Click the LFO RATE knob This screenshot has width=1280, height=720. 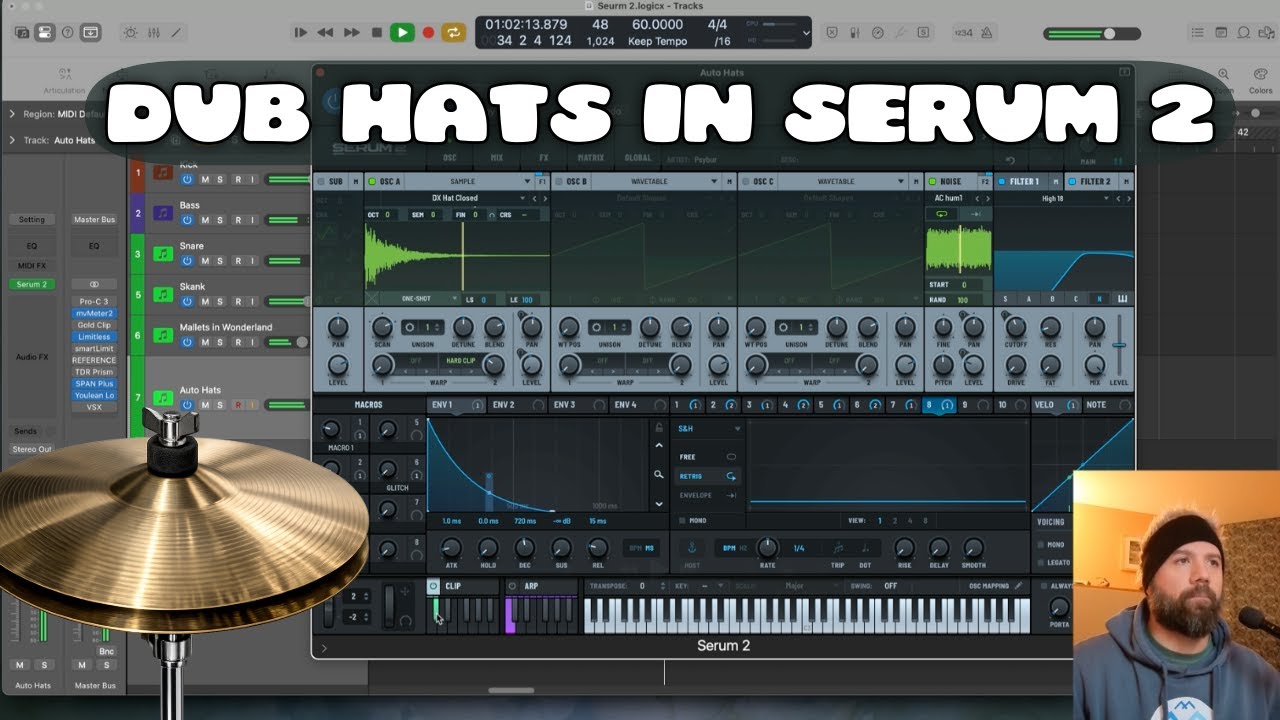[x=767, y=547]
